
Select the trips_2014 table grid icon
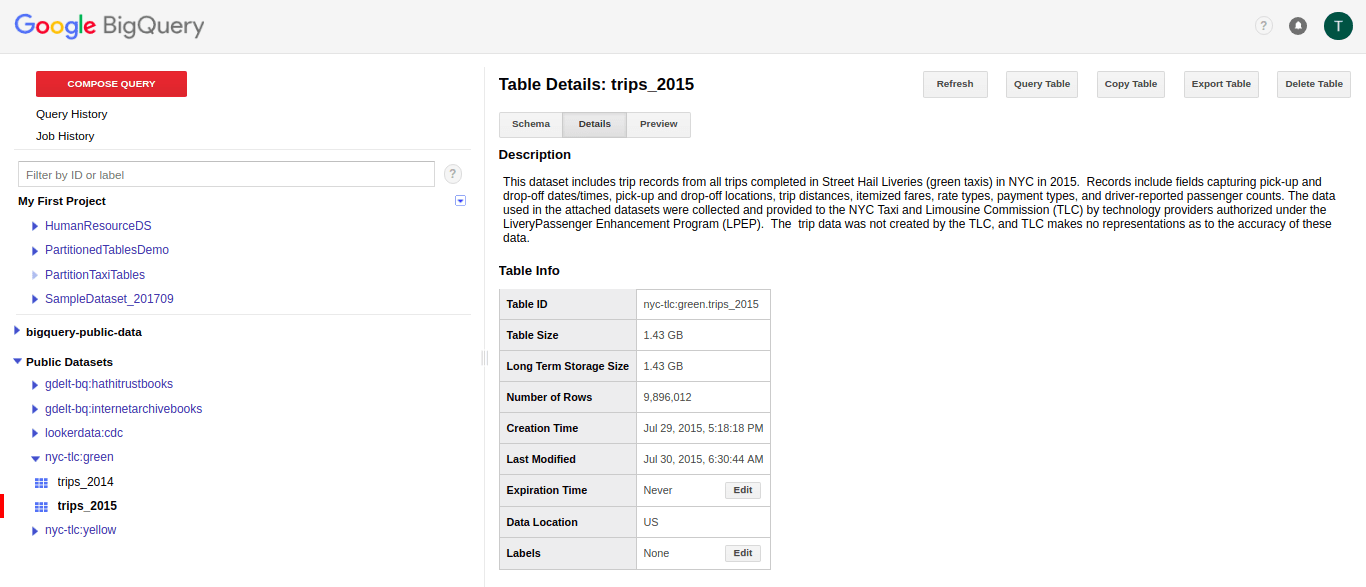pyautogui.click(x=40, y=481)
